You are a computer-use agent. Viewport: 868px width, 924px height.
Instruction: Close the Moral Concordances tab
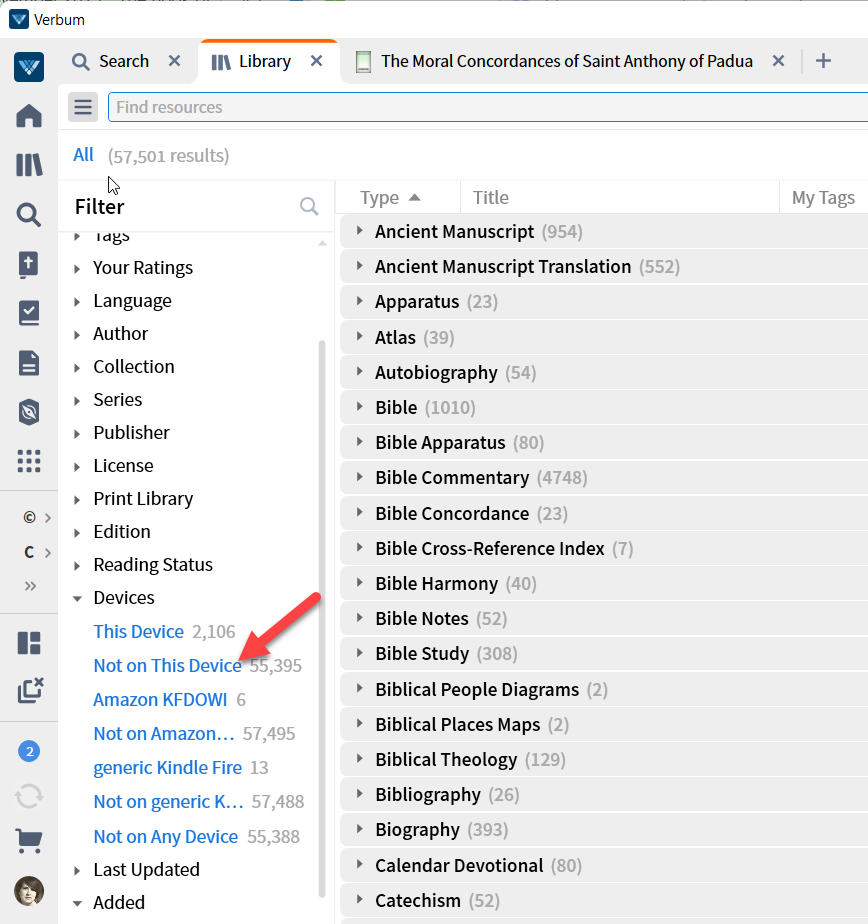[x=778, y=61]
